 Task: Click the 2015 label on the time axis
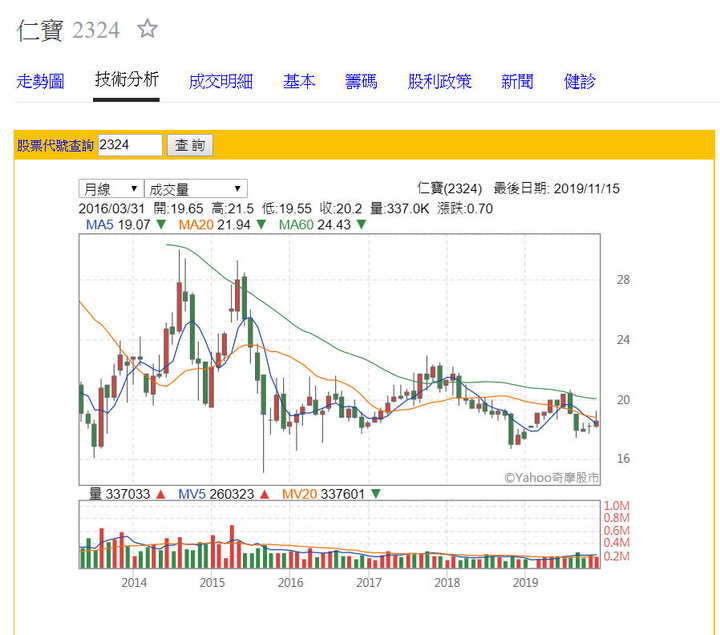point(212,583)
